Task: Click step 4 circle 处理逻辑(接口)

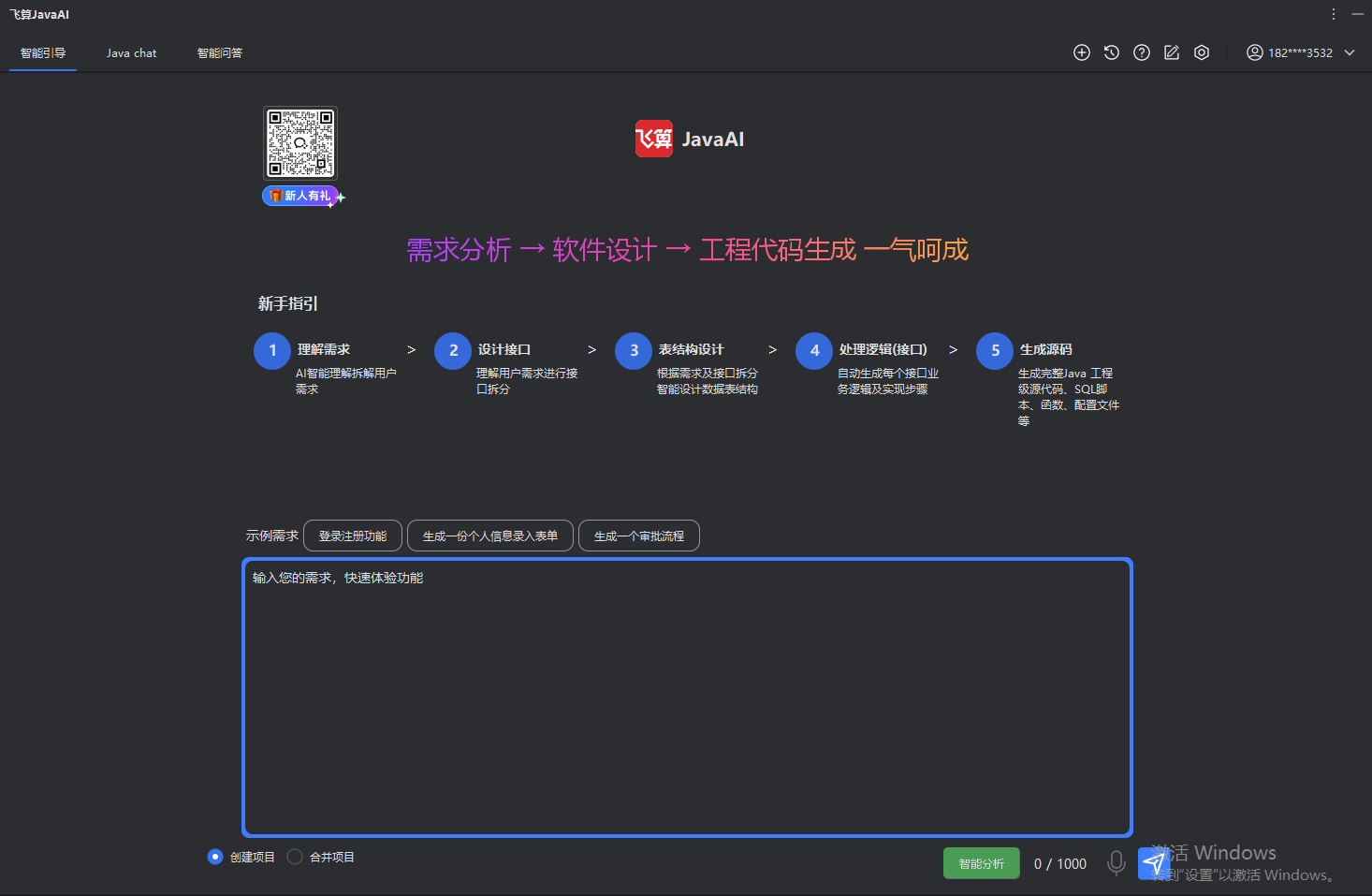Action: click(814, 350)
